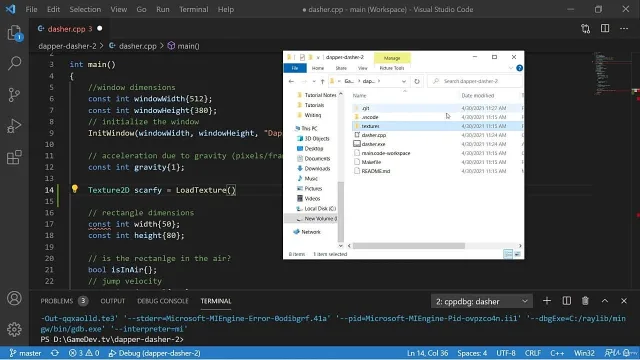Select Downloads in the navigation pane
Viewport: 640px width, 360px height.
click(317, 169)
